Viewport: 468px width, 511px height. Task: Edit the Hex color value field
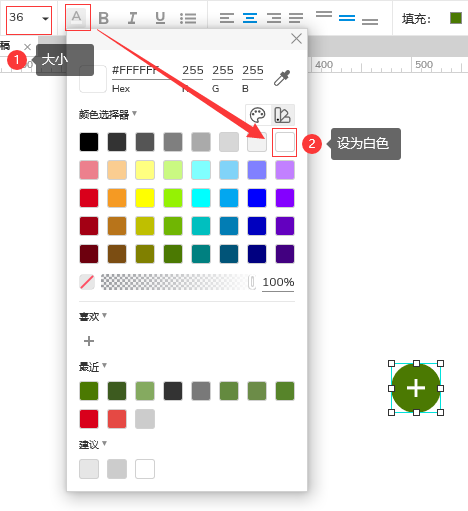141,71
